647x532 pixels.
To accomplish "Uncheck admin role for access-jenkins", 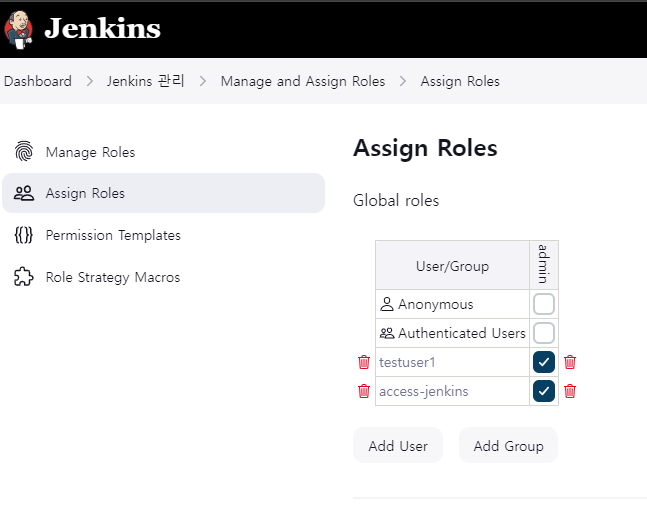I will click(x=544, y=391).
